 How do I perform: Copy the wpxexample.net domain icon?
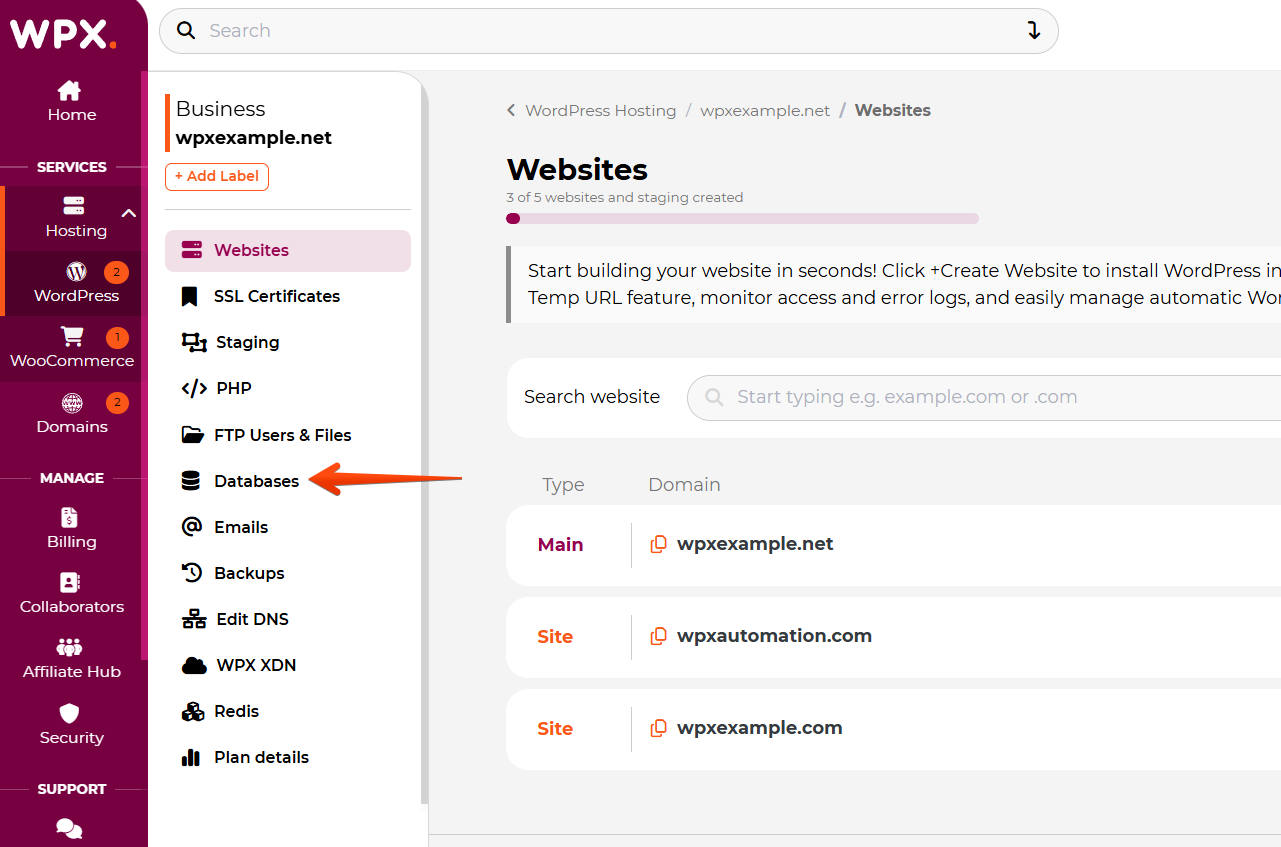tap(659, 544)
